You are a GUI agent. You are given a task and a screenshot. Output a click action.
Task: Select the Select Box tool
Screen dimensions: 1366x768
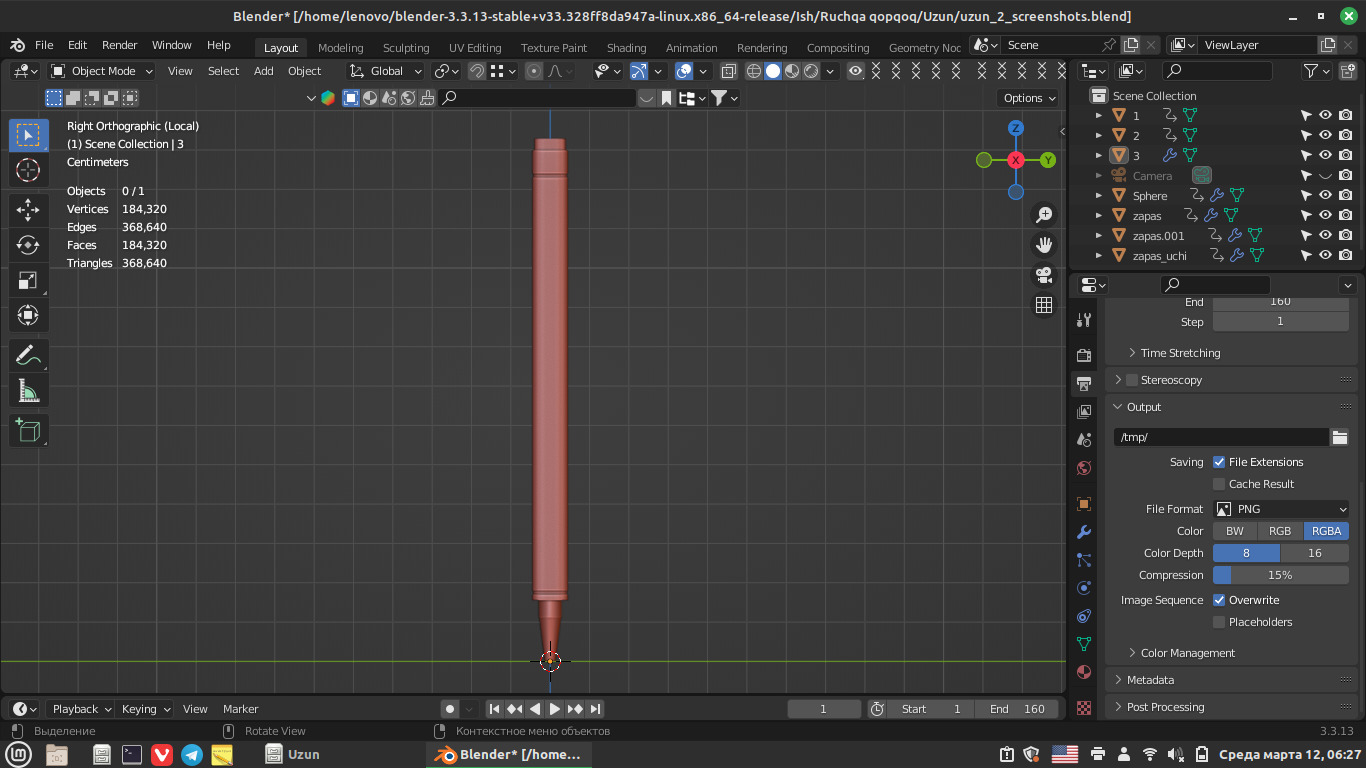(28, 135)
